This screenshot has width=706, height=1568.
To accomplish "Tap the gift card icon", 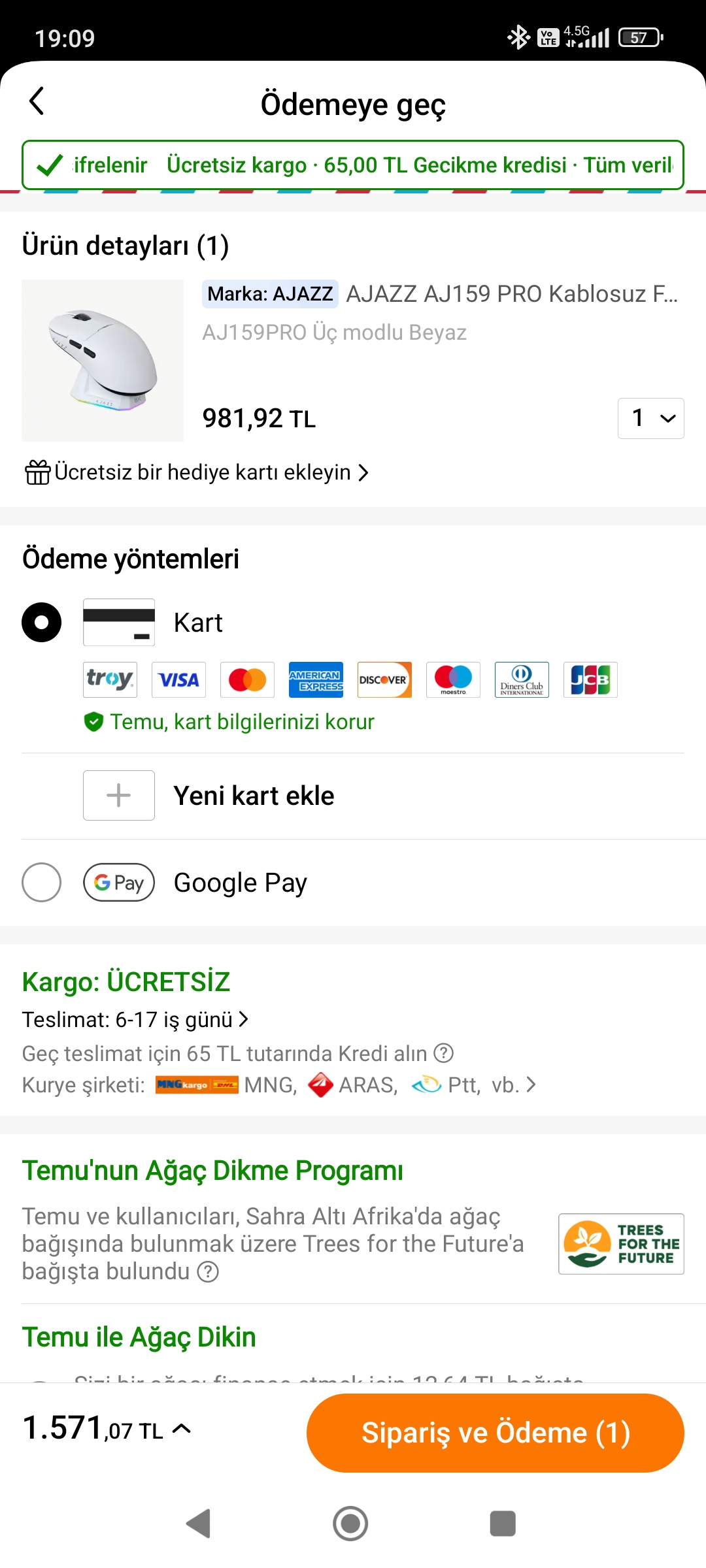I will (x=37, y=472).
